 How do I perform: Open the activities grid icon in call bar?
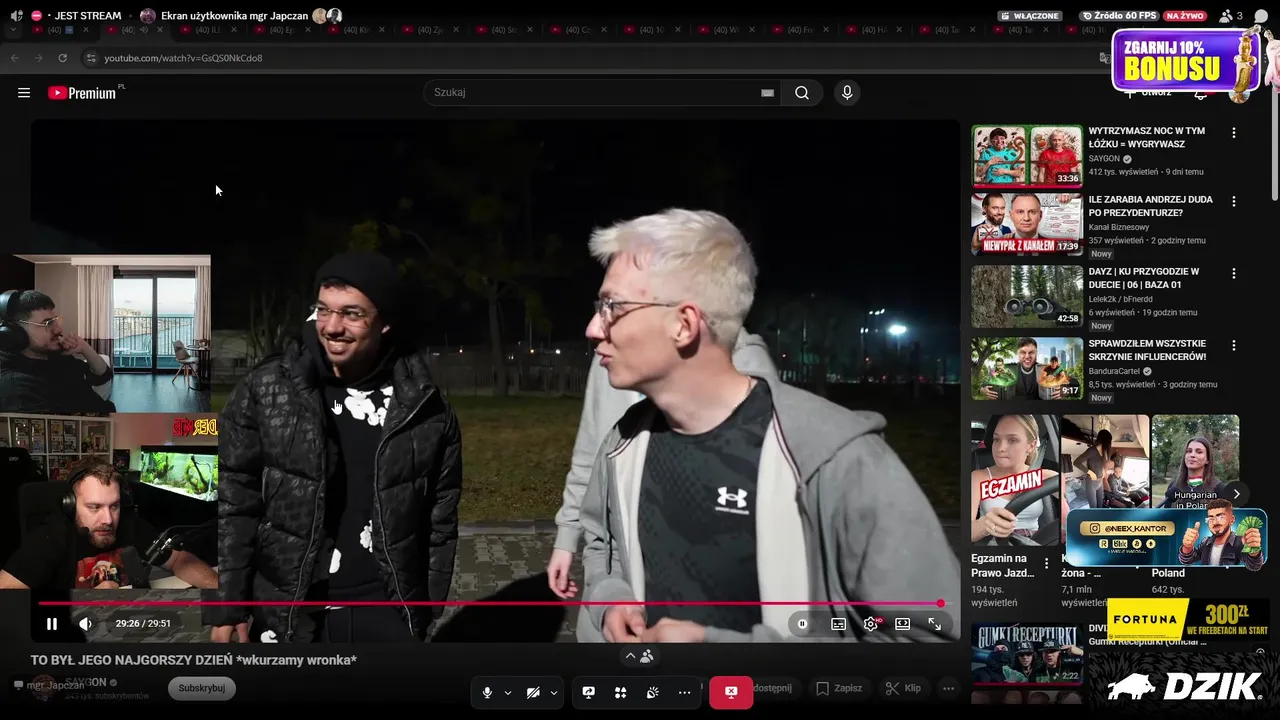tap(620, 692)
